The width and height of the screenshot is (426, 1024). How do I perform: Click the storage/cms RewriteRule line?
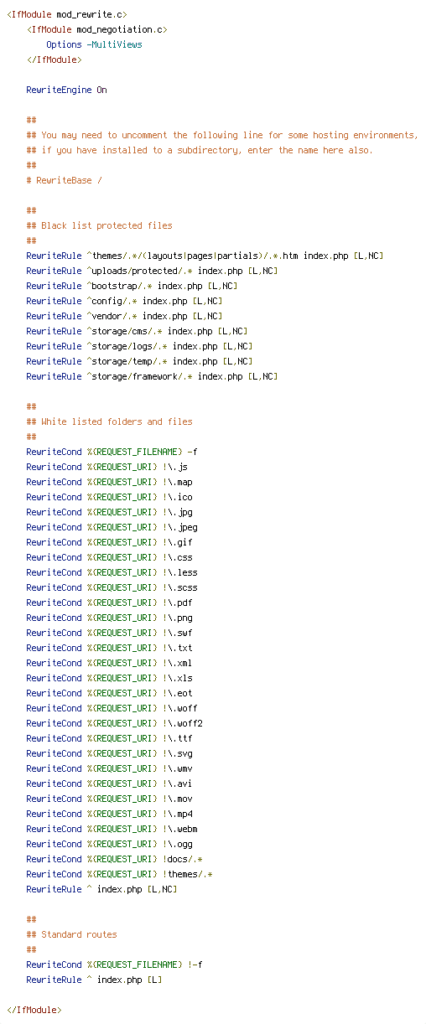point(137,331)
